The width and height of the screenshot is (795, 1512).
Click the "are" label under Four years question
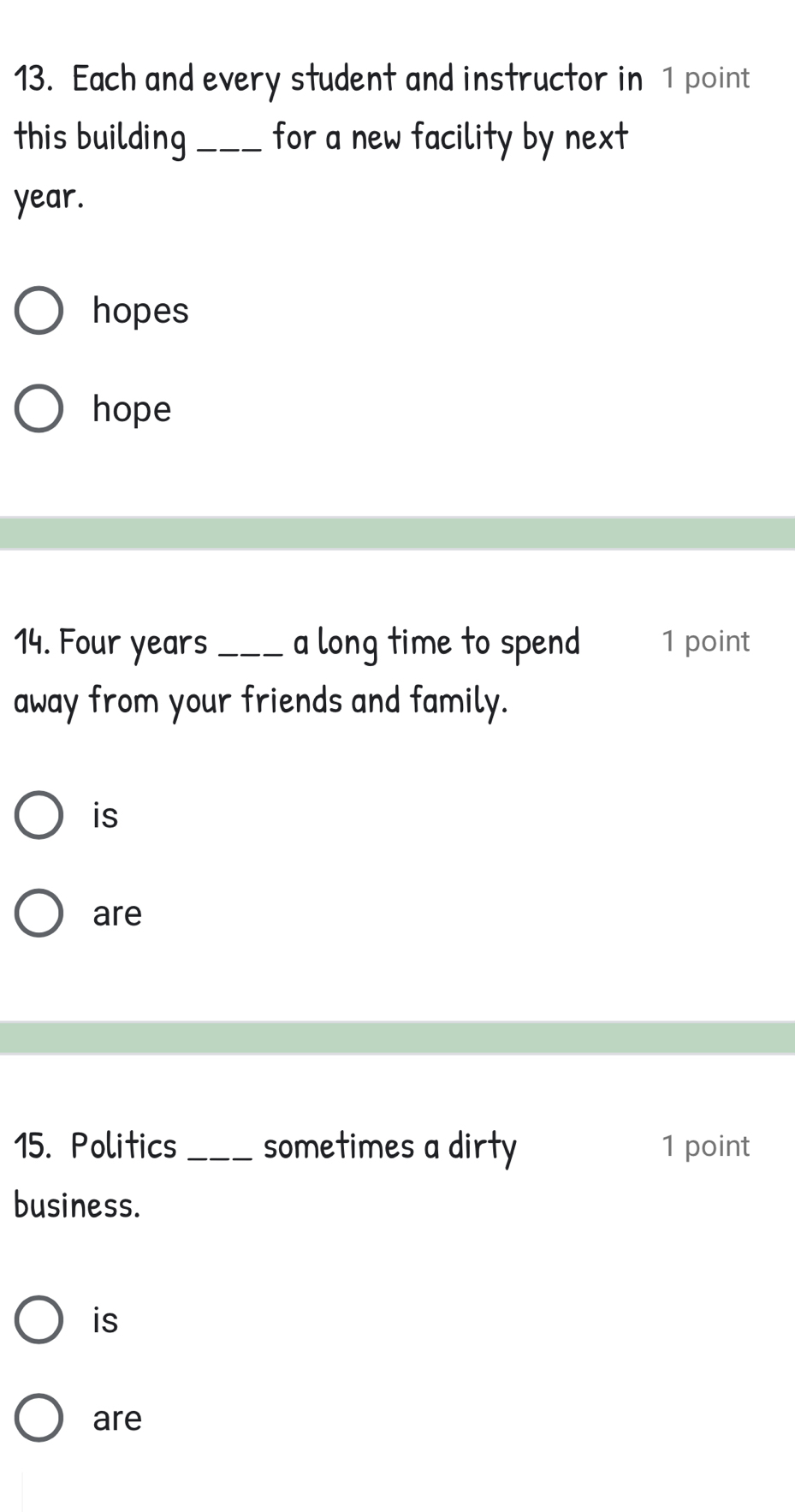(117, 914)
